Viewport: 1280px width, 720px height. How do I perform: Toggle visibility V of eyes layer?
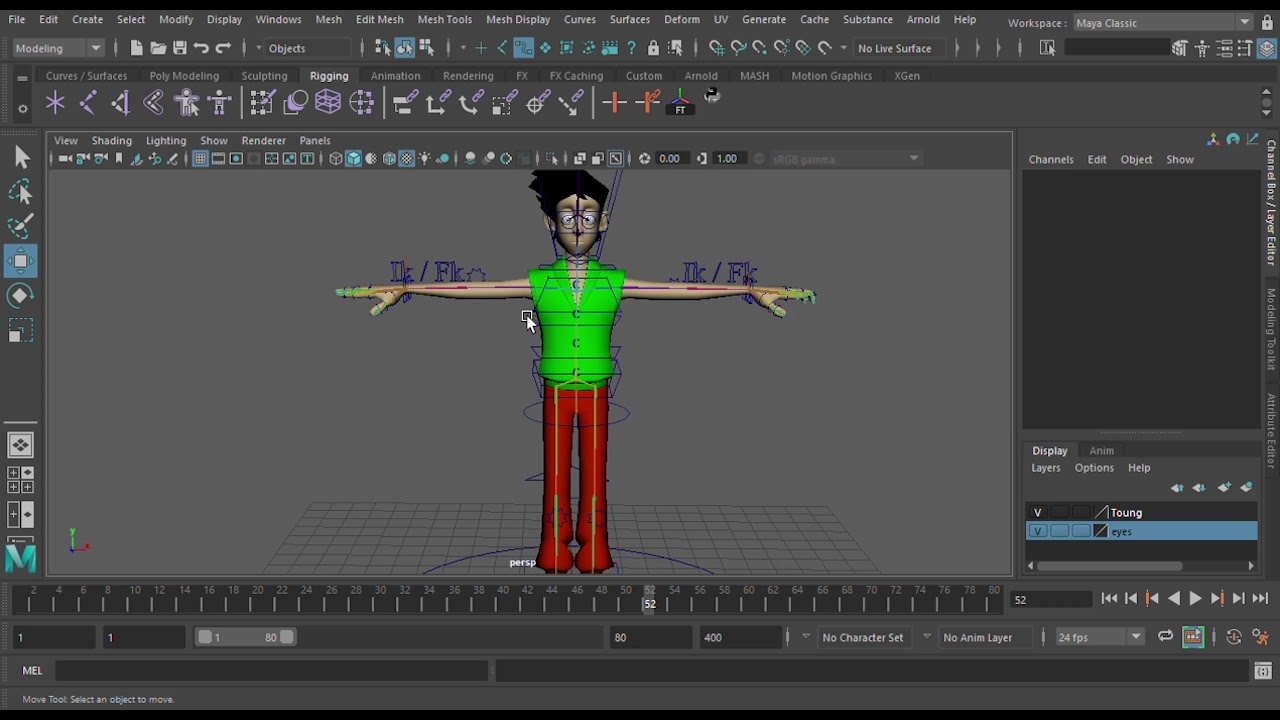click(1038, 532)
